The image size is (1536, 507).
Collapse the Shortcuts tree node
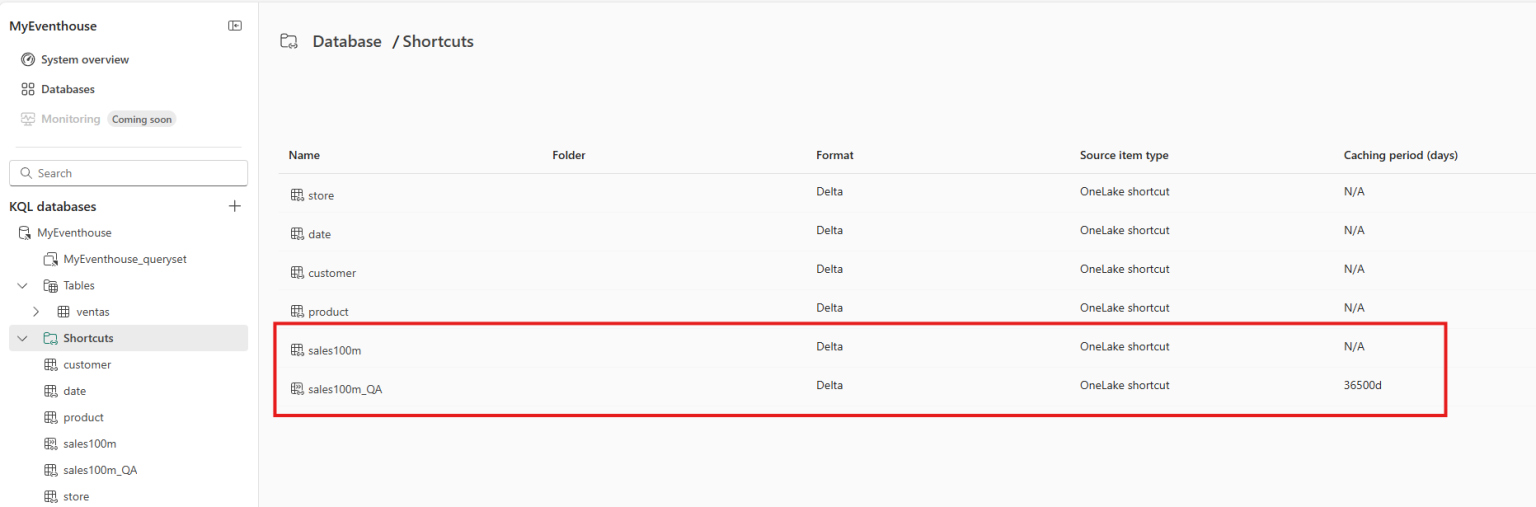[x=23, y=338]
